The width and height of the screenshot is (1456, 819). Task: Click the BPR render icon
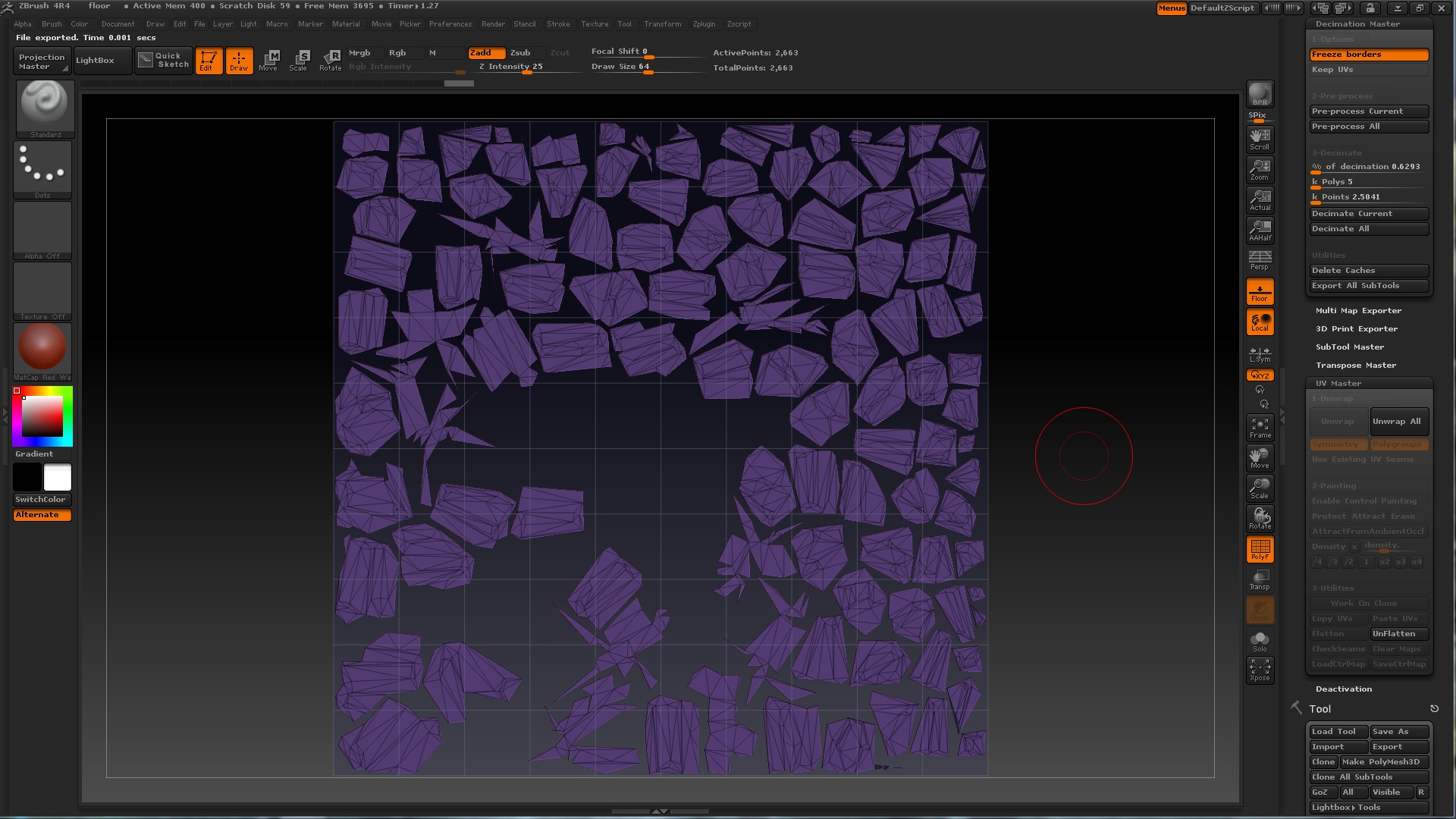[1260, 94]
